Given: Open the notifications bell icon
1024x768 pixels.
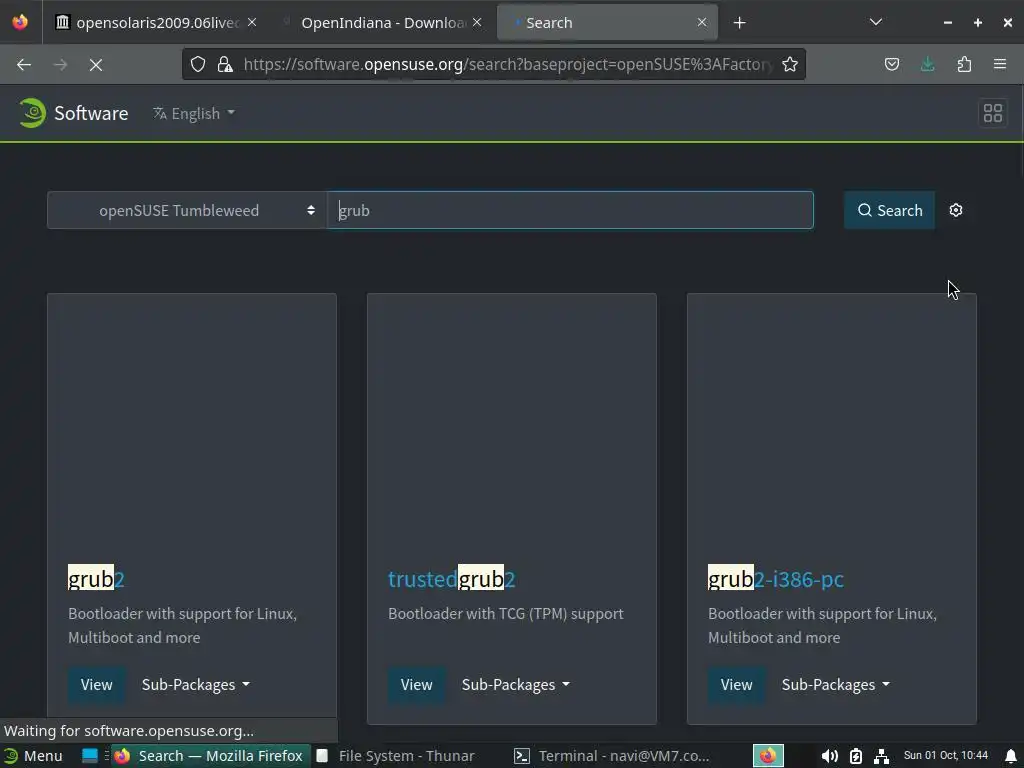Looking at the screenshot, I should (1011, 756).
